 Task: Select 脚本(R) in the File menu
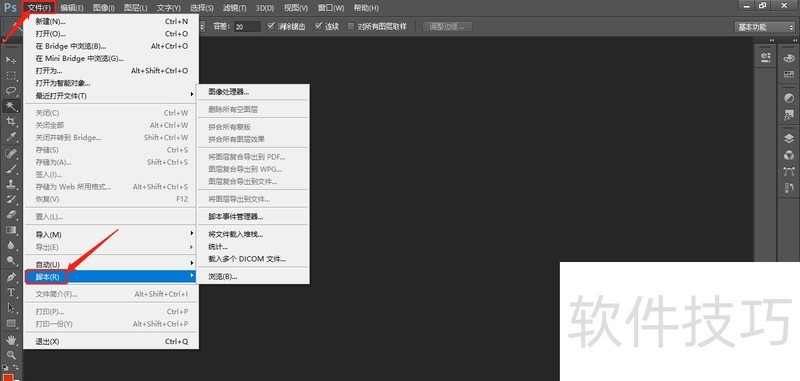(x=112, y=276)
